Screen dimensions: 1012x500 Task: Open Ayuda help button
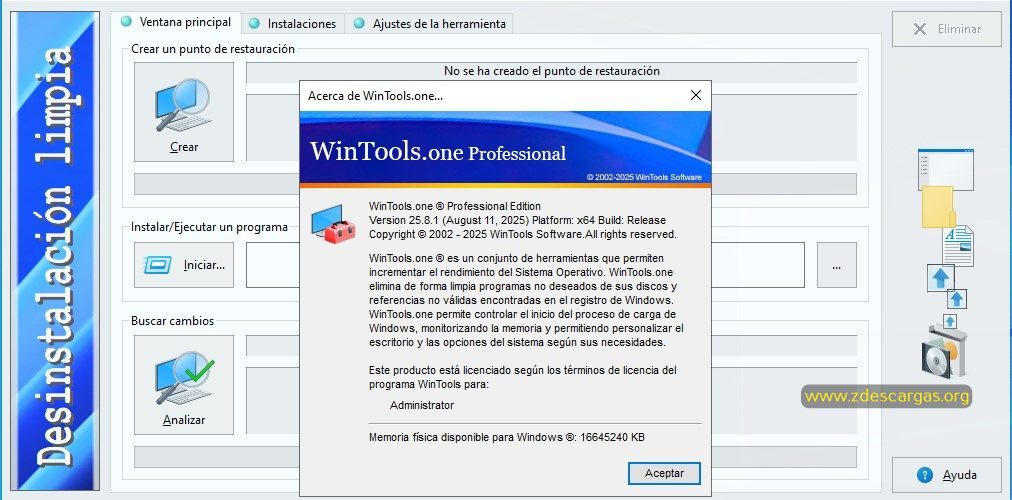tap(947, 475)
